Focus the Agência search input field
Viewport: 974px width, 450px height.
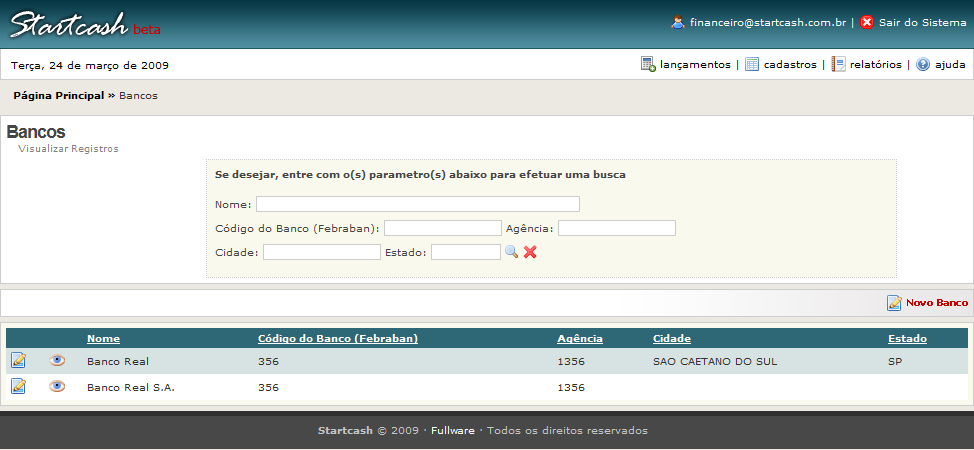click(x=616, y=228)
